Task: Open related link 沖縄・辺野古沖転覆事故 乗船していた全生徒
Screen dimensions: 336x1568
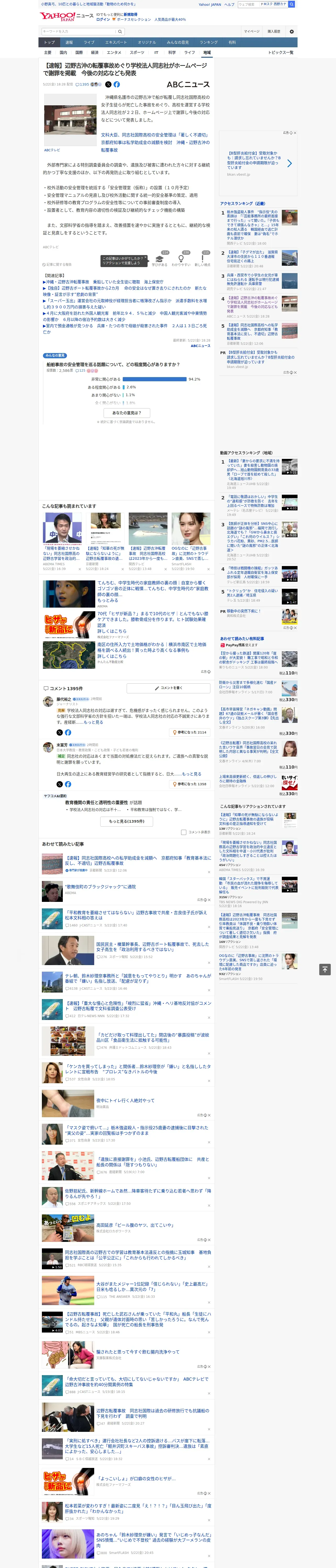Action: click(103, 282)
